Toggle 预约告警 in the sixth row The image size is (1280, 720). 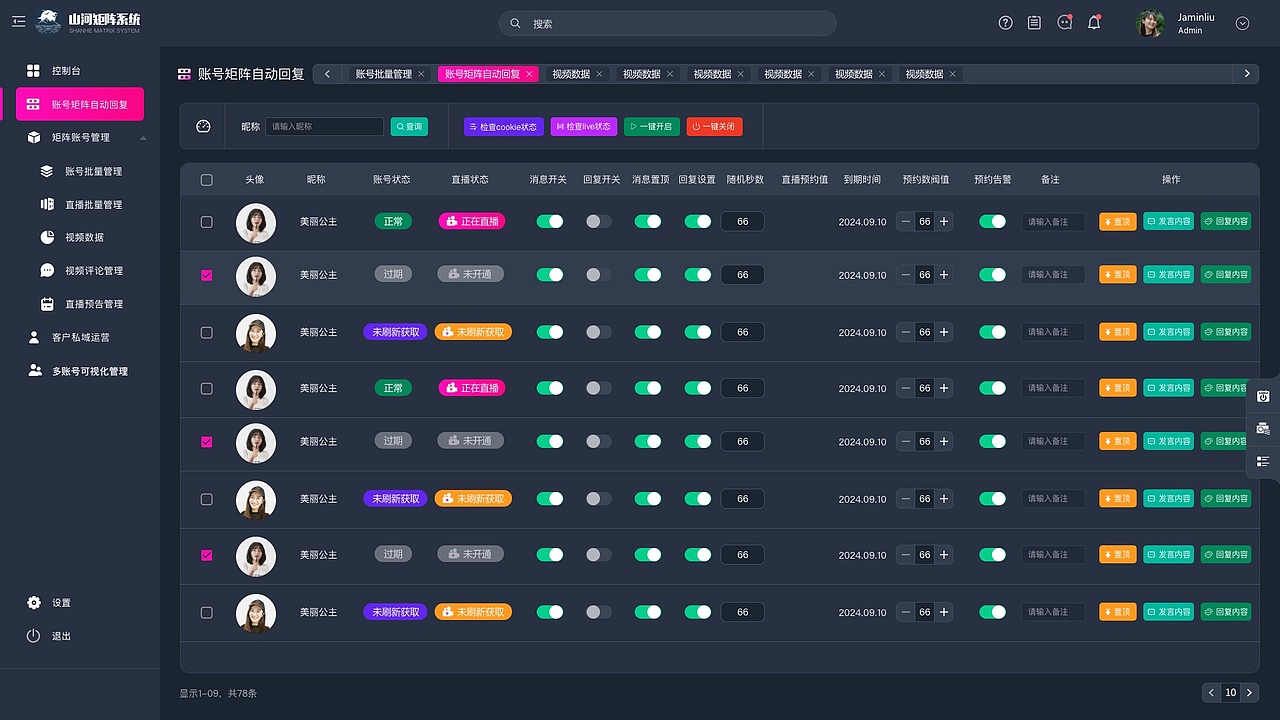992,498
